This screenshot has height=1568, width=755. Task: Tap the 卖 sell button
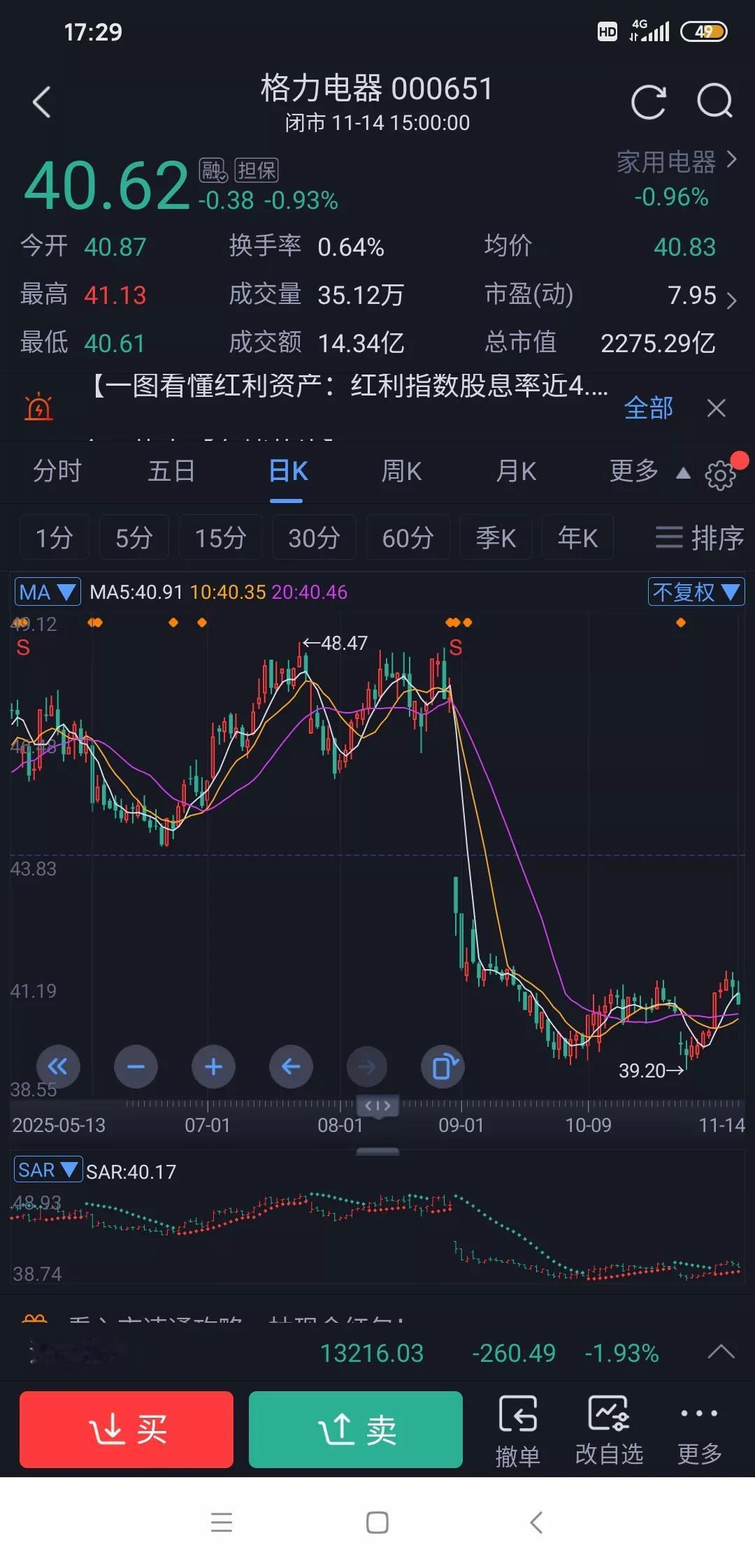356,1429
